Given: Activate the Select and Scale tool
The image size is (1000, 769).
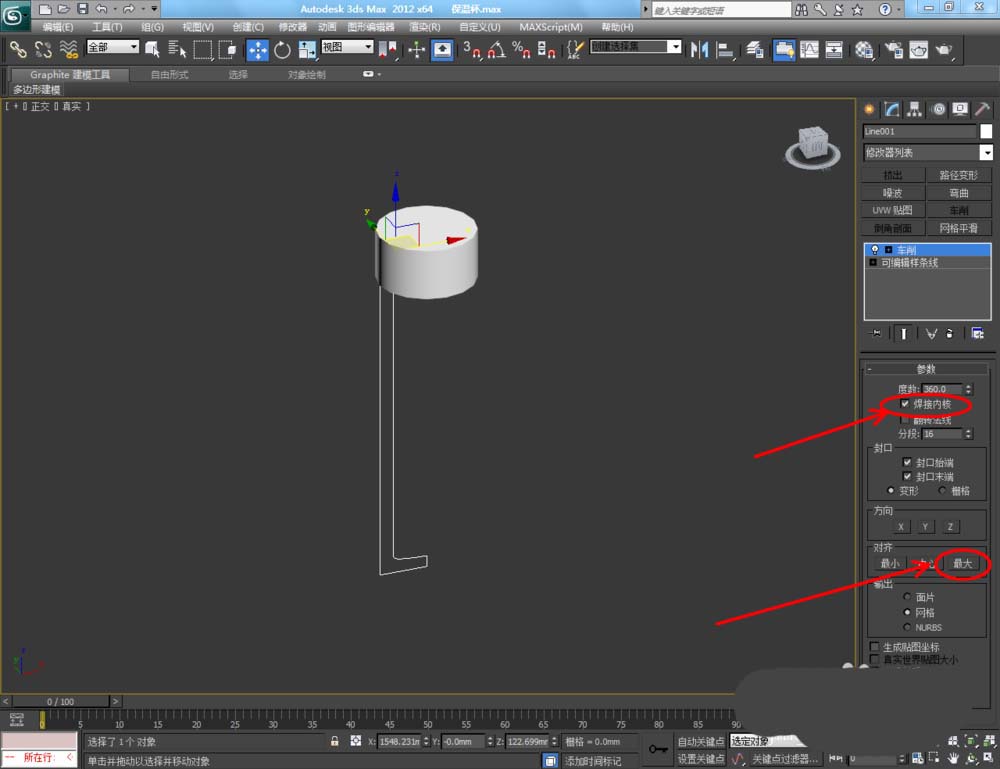Looking at the screenshot, I should 307,50.
